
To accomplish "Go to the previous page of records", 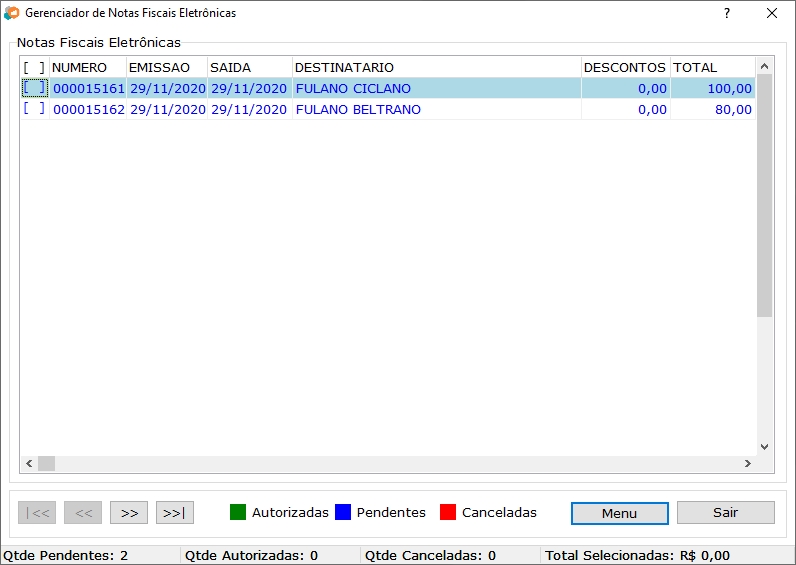I will [x=83, y=513].
